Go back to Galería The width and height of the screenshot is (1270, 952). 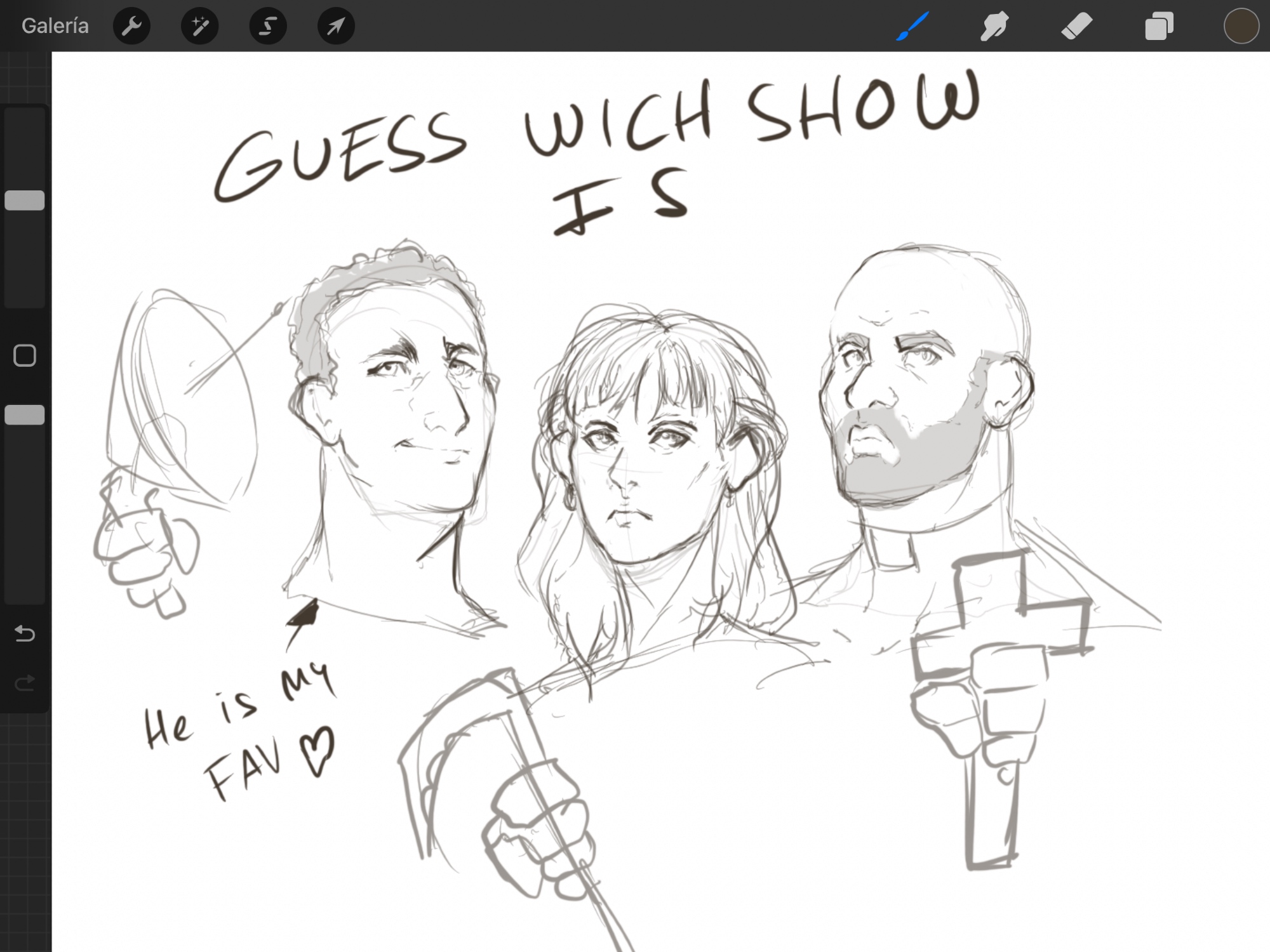click(x=55, y=26)
